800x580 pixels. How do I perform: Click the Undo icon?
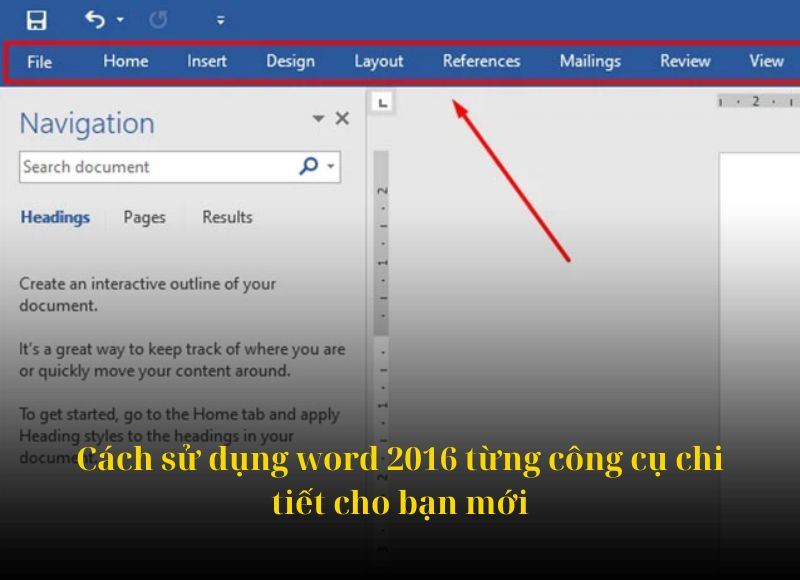[x=95, y=18]
